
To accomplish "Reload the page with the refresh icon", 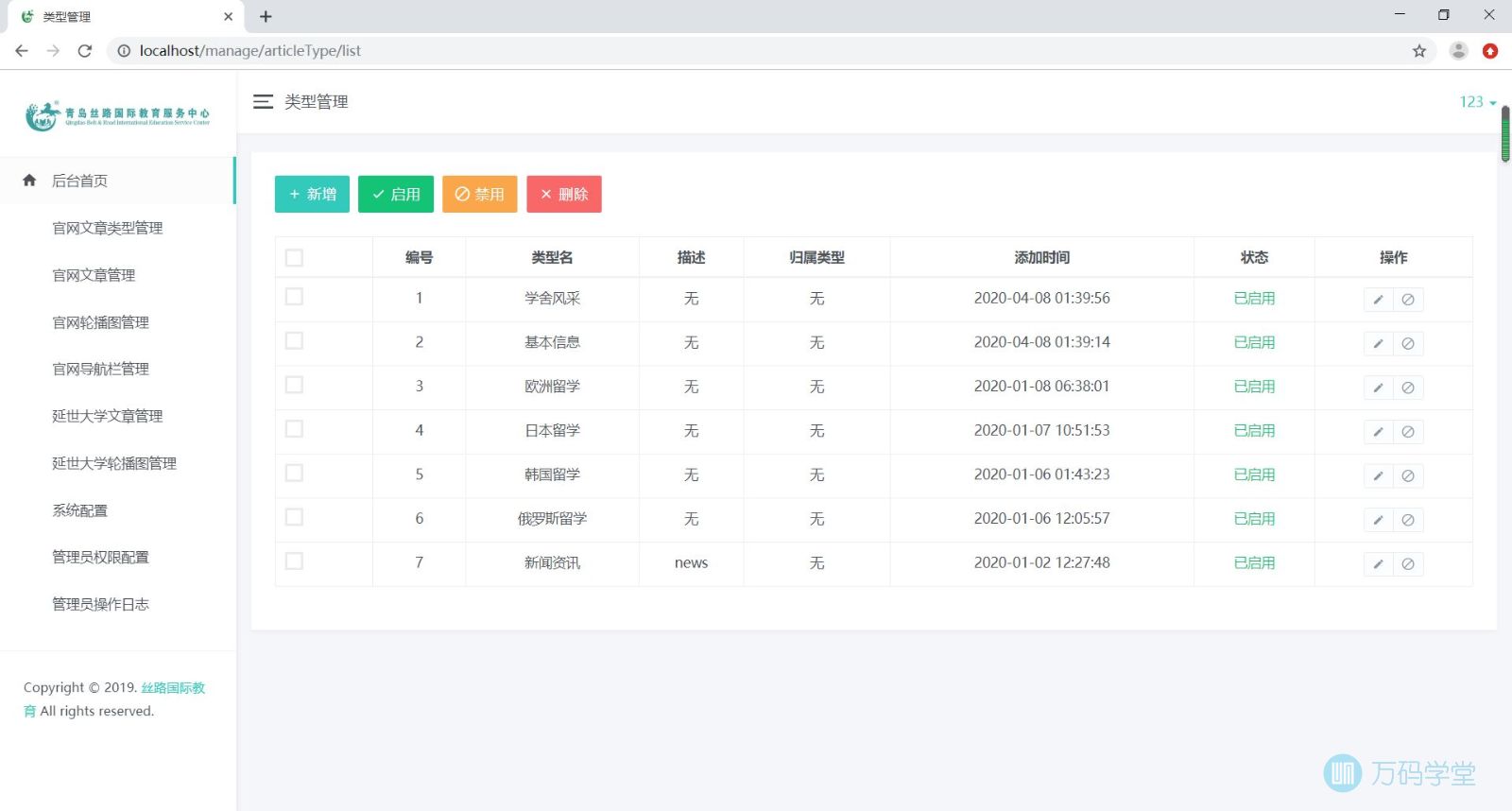I will click(x=85, y=51).
